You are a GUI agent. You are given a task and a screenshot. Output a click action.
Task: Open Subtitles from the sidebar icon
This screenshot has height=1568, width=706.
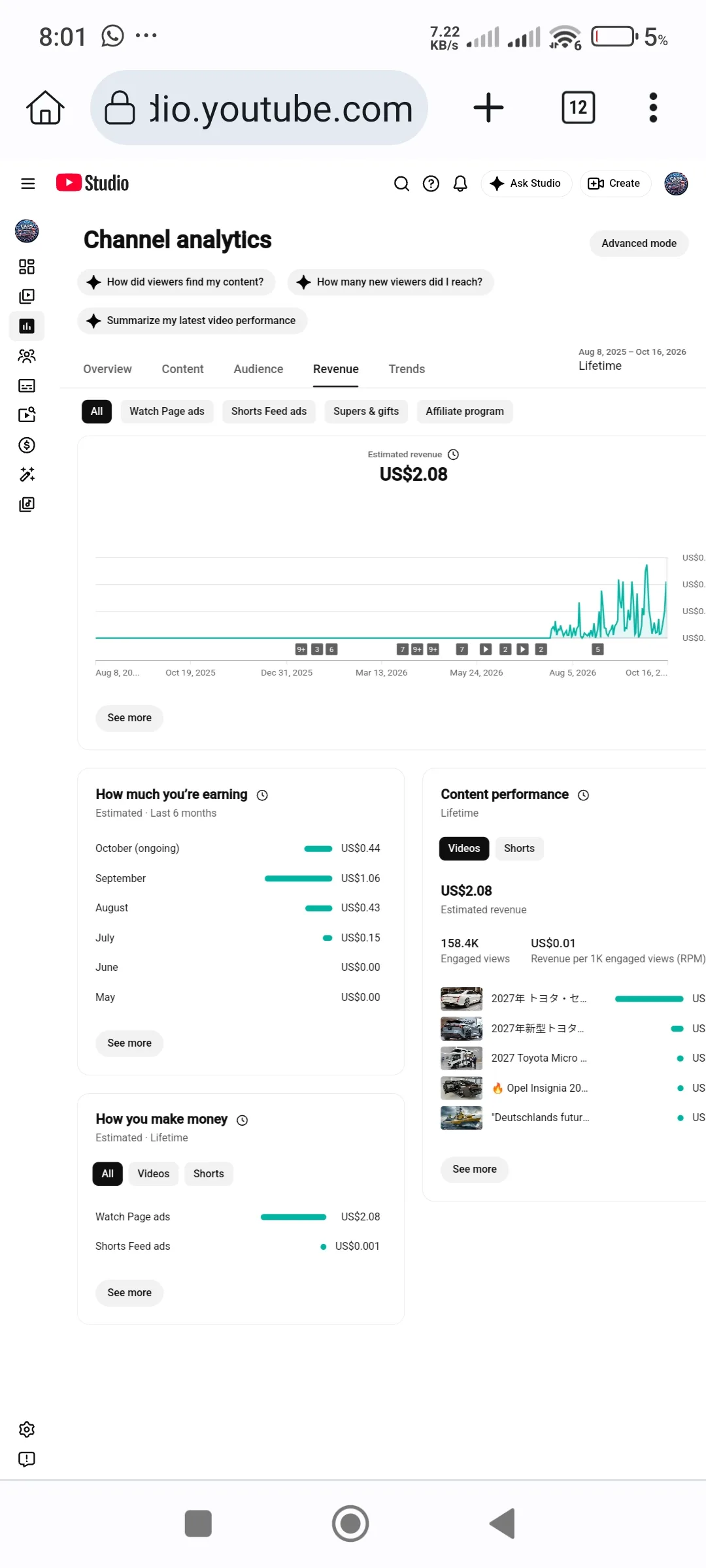[27, 385]
